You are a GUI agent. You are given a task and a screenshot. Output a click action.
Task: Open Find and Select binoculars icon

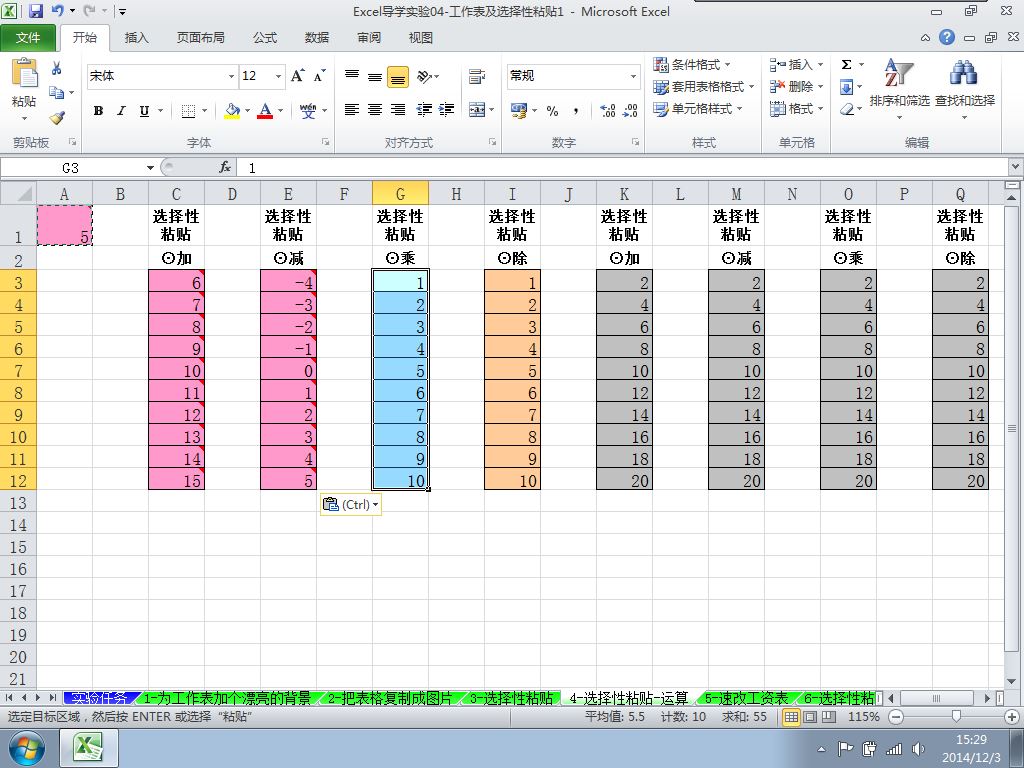(x=964, y=73)
